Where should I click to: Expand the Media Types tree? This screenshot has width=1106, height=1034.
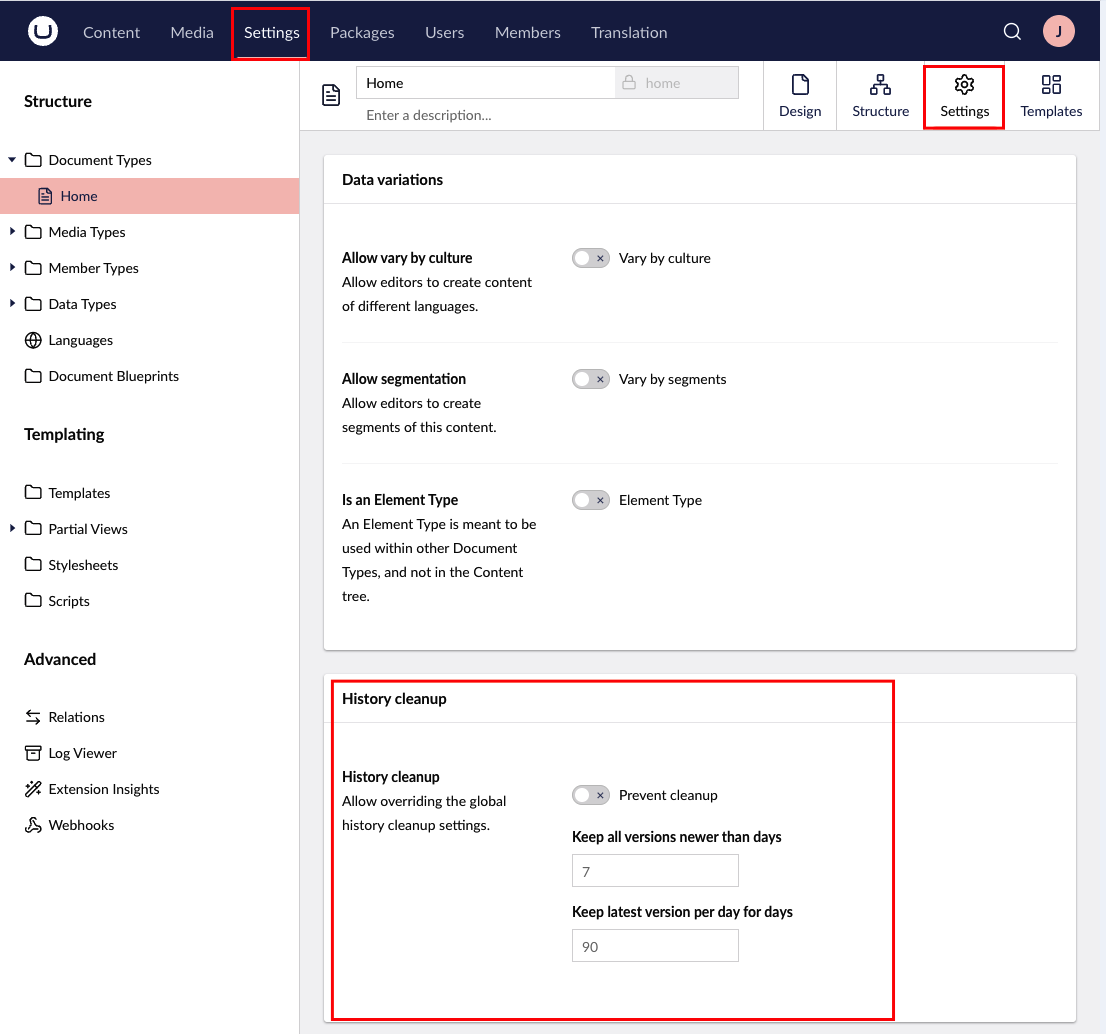[x=12, y=232]
